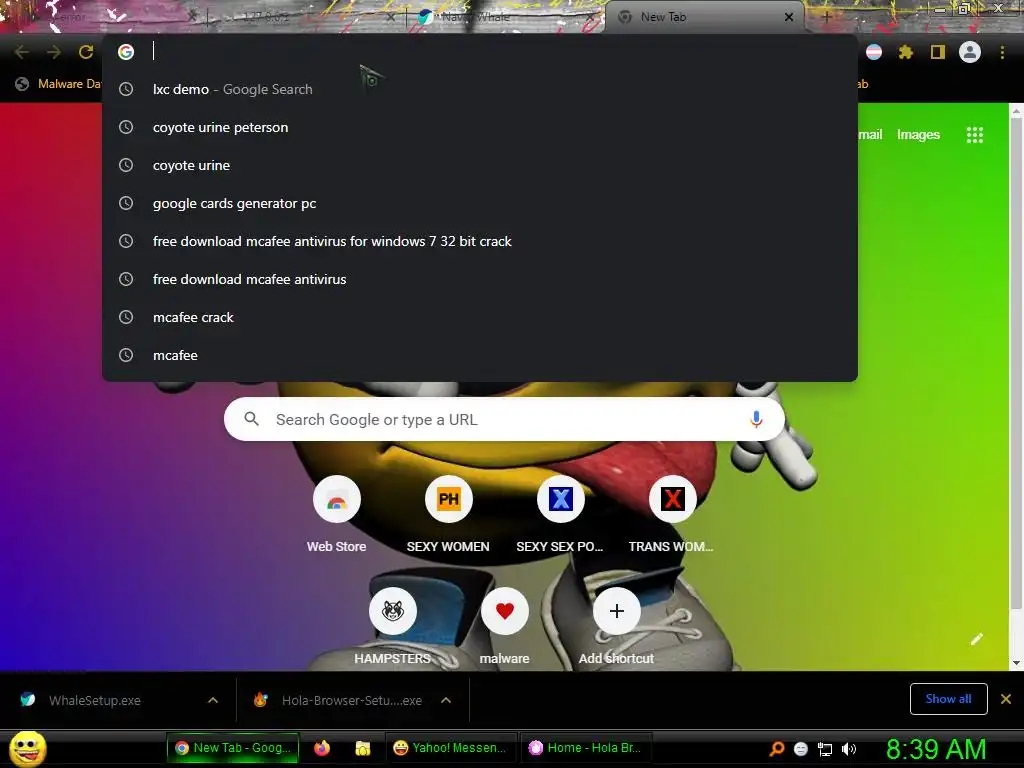Click the orange search tray icon
This screenshot has width=1024, height=768.
point(776,748)
